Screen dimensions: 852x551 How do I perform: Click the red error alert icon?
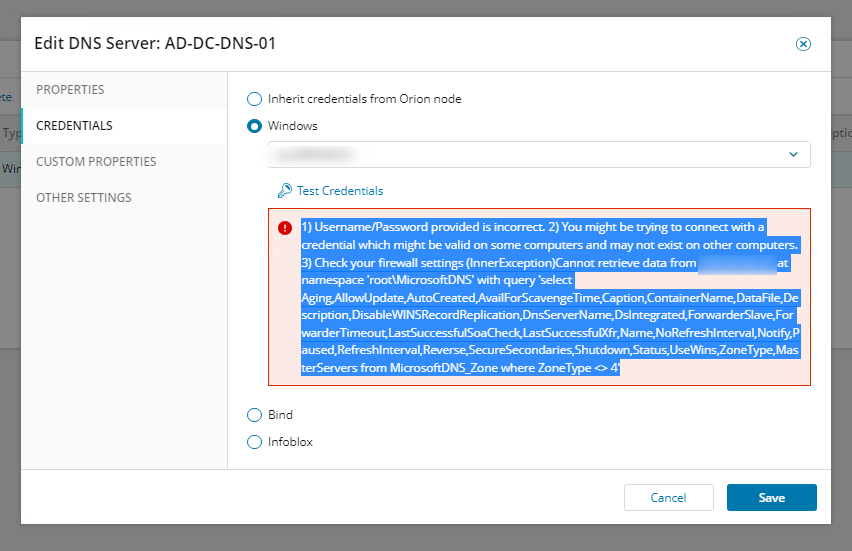(x=285, y=228)
